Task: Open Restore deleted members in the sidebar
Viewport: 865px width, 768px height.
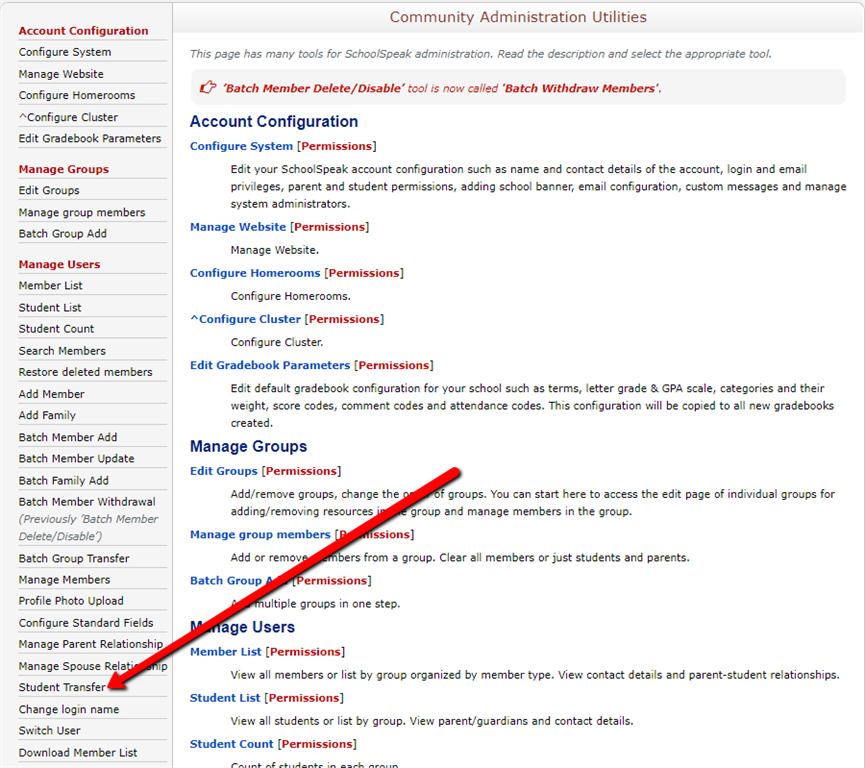Action: (85, 372)
